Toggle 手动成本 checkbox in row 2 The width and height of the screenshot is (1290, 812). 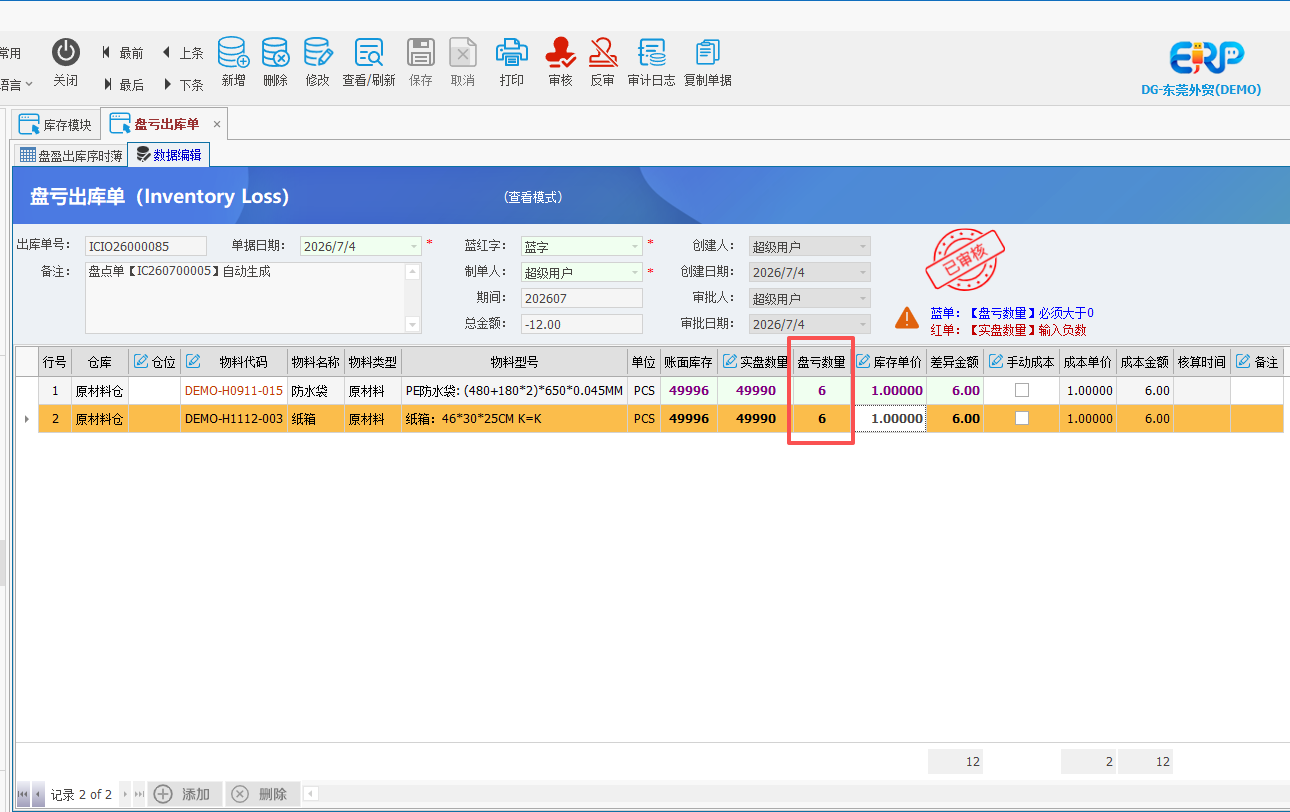coord(1022,419)
